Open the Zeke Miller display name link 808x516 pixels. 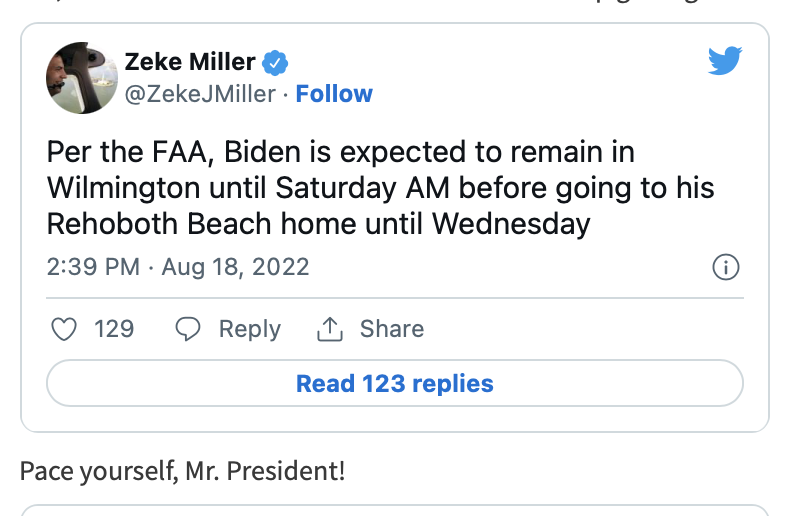(191, 62)
